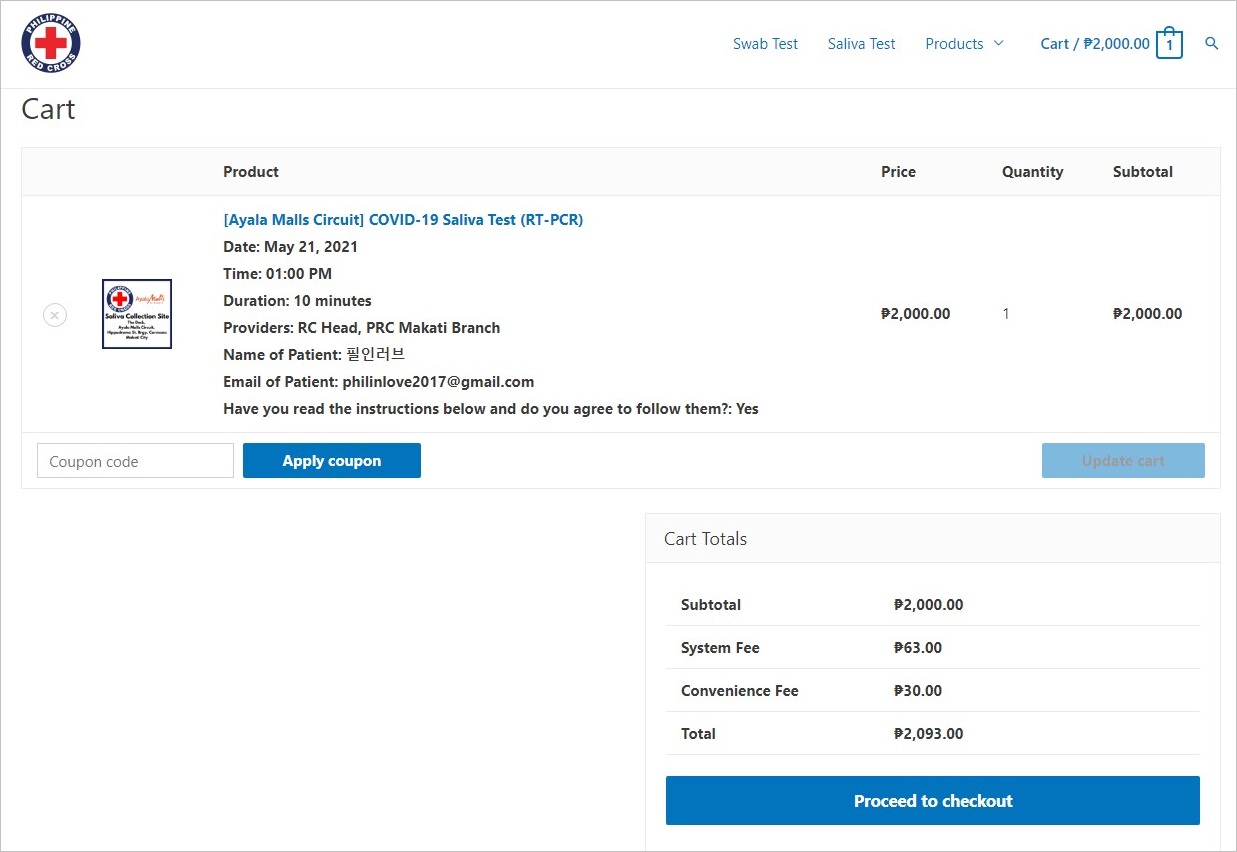Open the search magnifier icon
This screenshot has width=1237, height=852.
click(1211, 44)
